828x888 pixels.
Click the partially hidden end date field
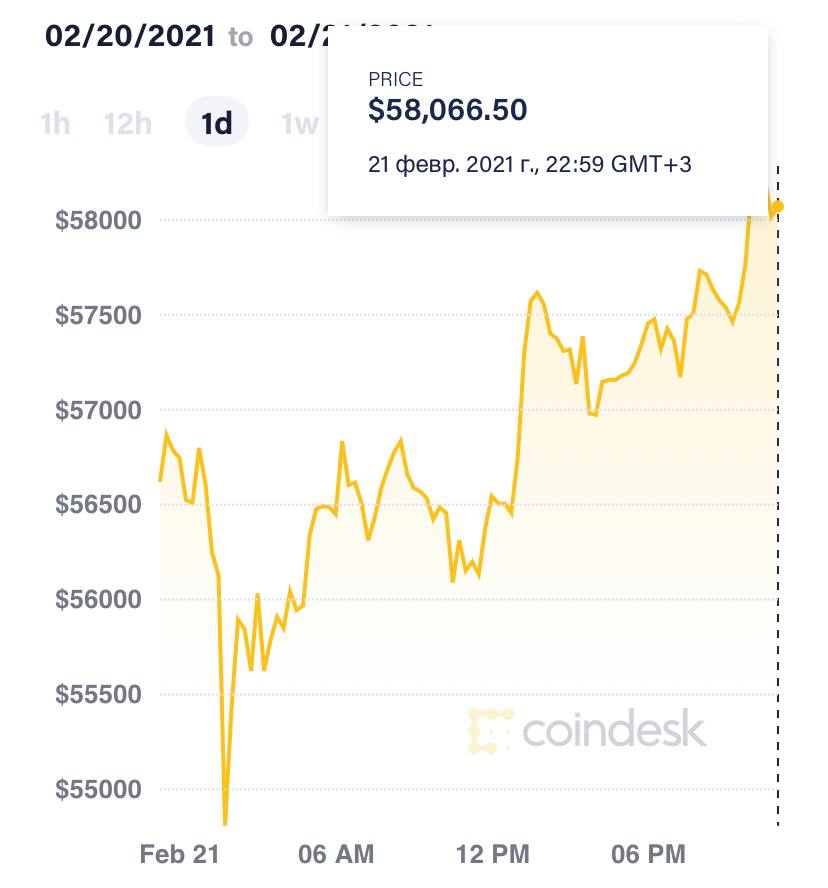click(x=299, y=36)
